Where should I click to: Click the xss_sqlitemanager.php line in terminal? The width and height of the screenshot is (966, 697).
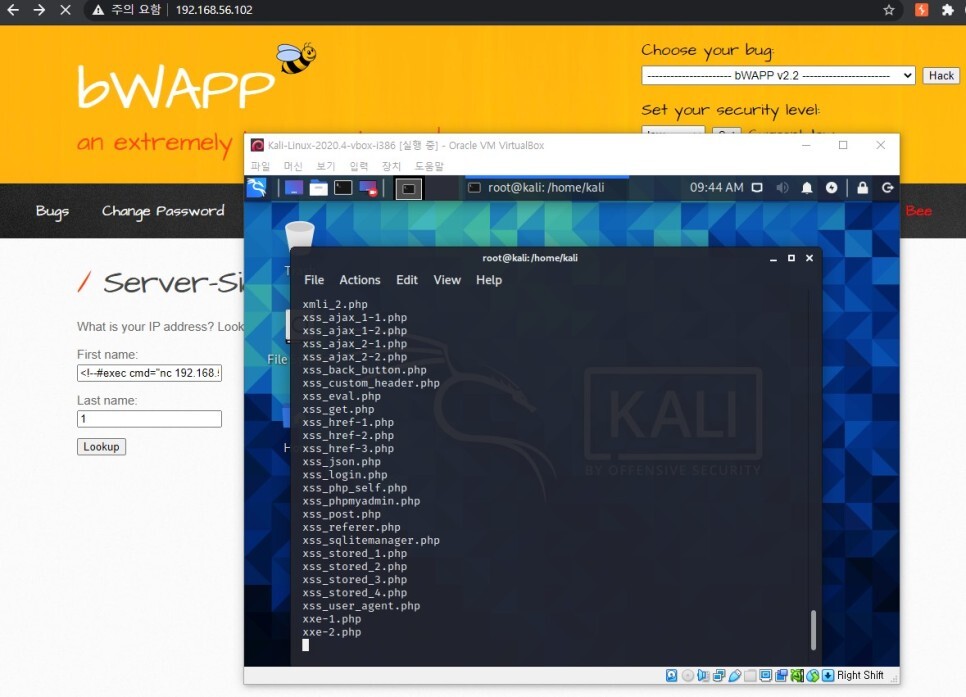point(371,540)
